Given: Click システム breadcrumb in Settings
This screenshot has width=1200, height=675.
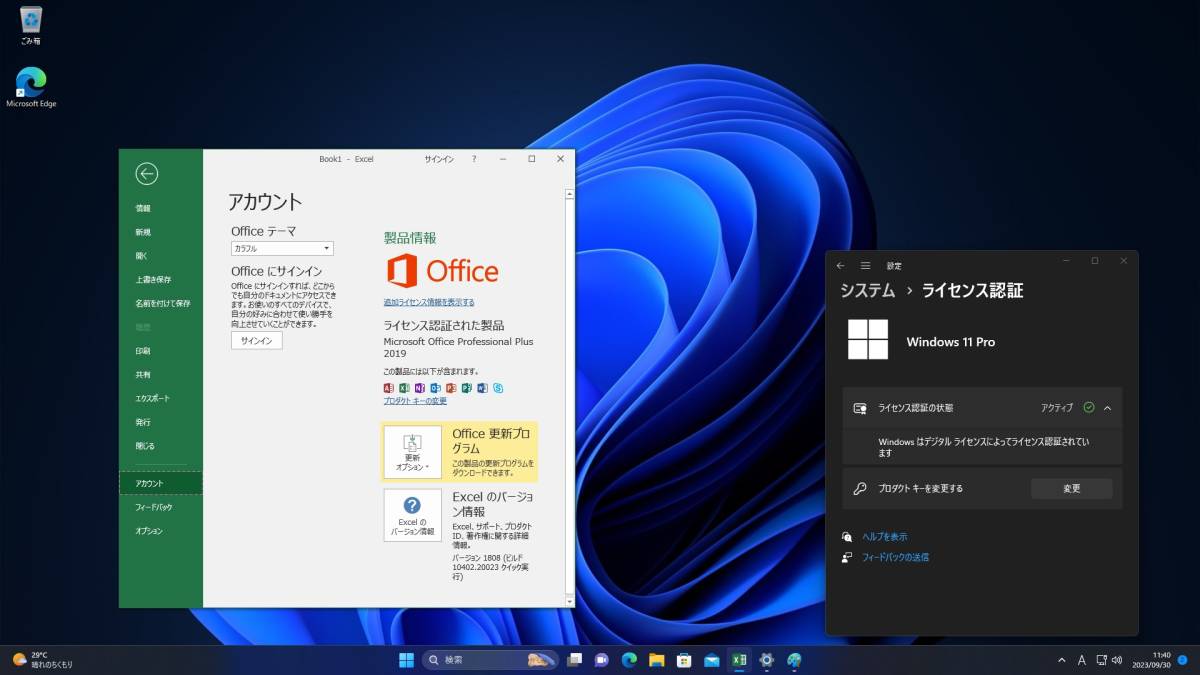Looking at the screenshot, I should 867,291.
